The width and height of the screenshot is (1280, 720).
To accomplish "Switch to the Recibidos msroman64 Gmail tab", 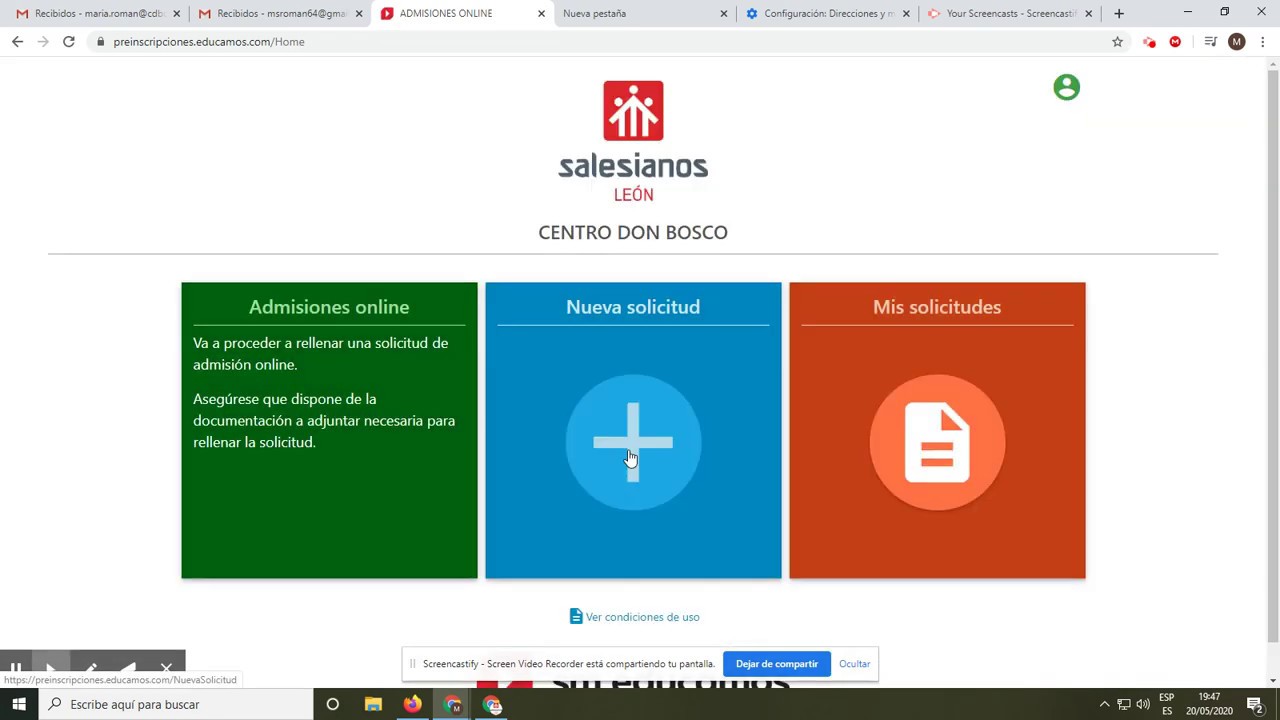I will click(279, 14).
